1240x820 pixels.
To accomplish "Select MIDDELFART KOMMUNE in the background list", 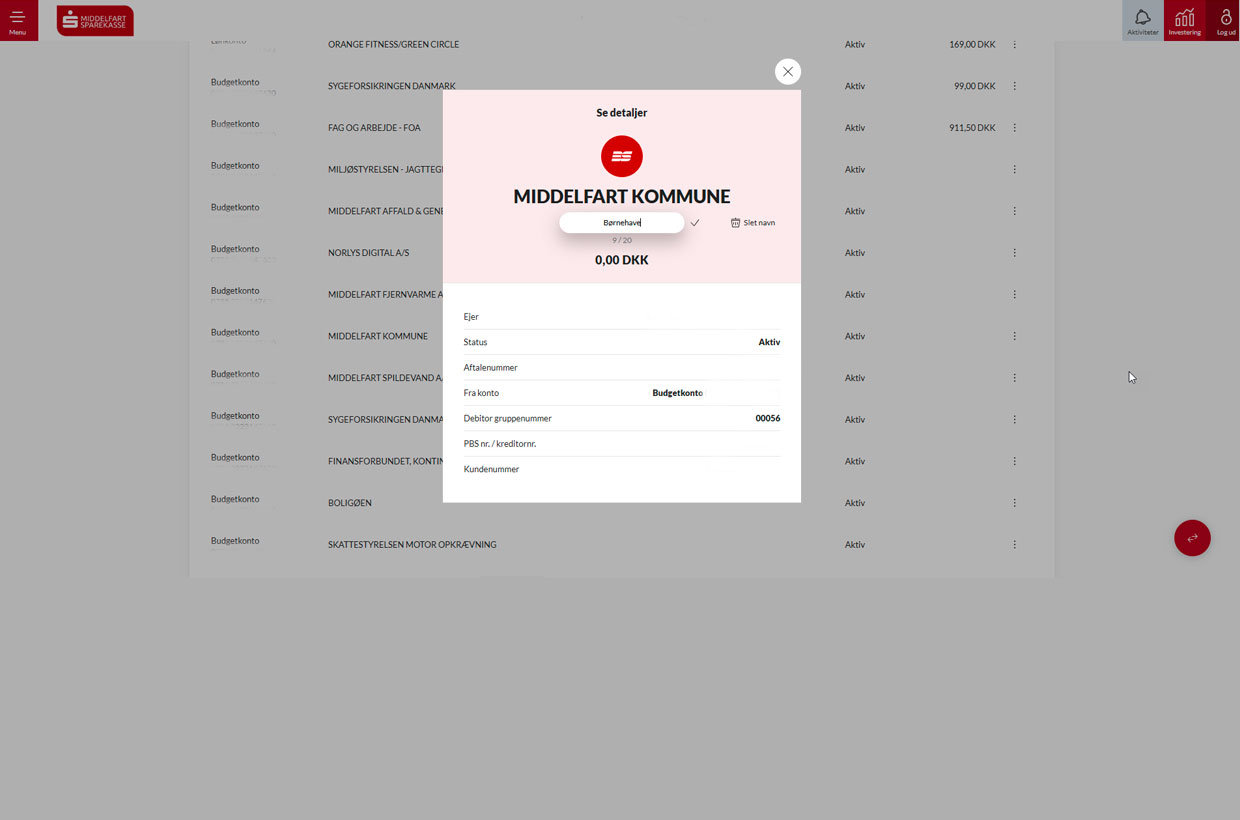I will pos(378,336).
